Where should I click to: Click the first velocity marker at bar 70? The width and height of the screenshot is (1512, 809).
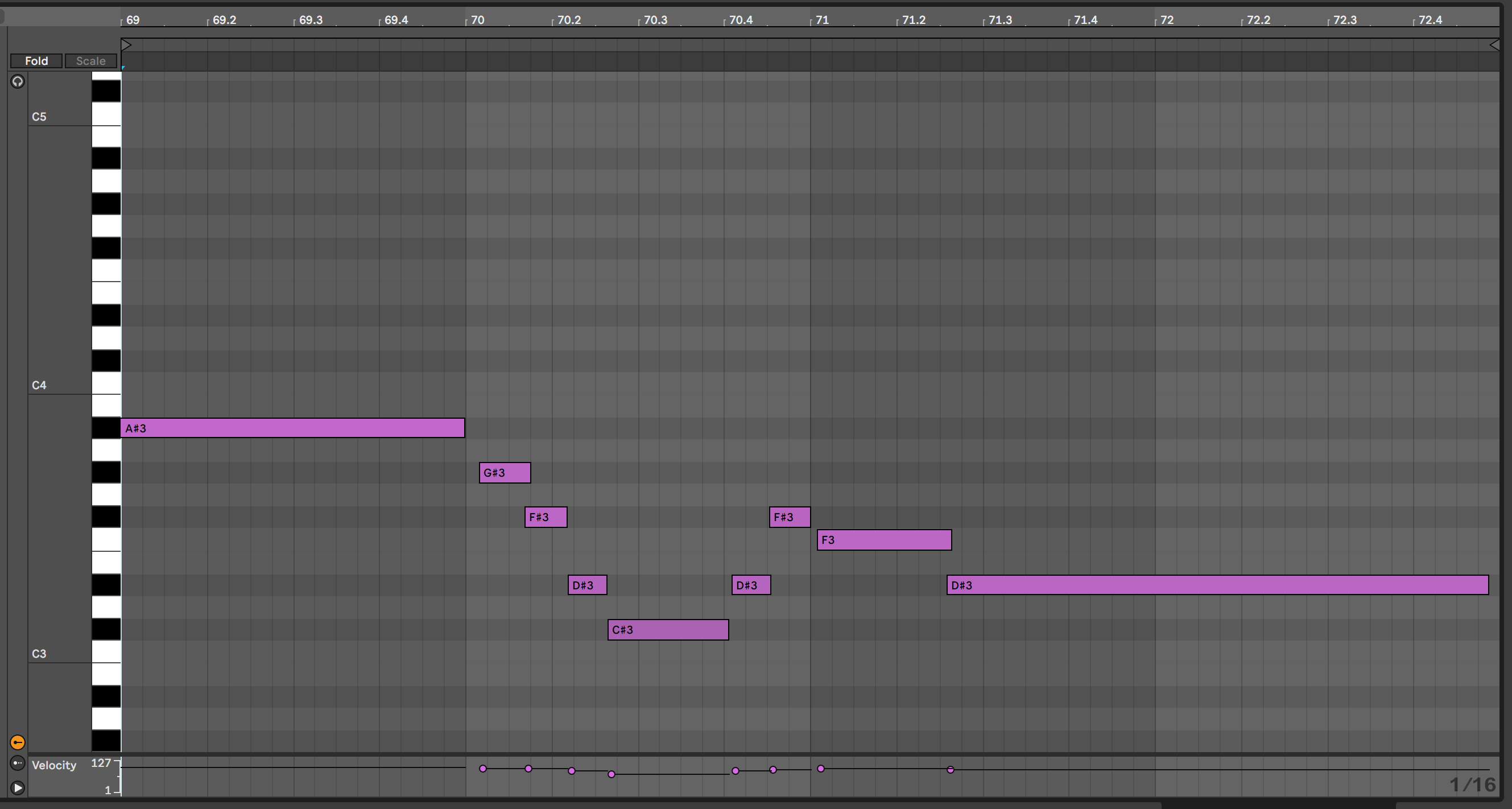pyautogui.click(x=483, y=769)
